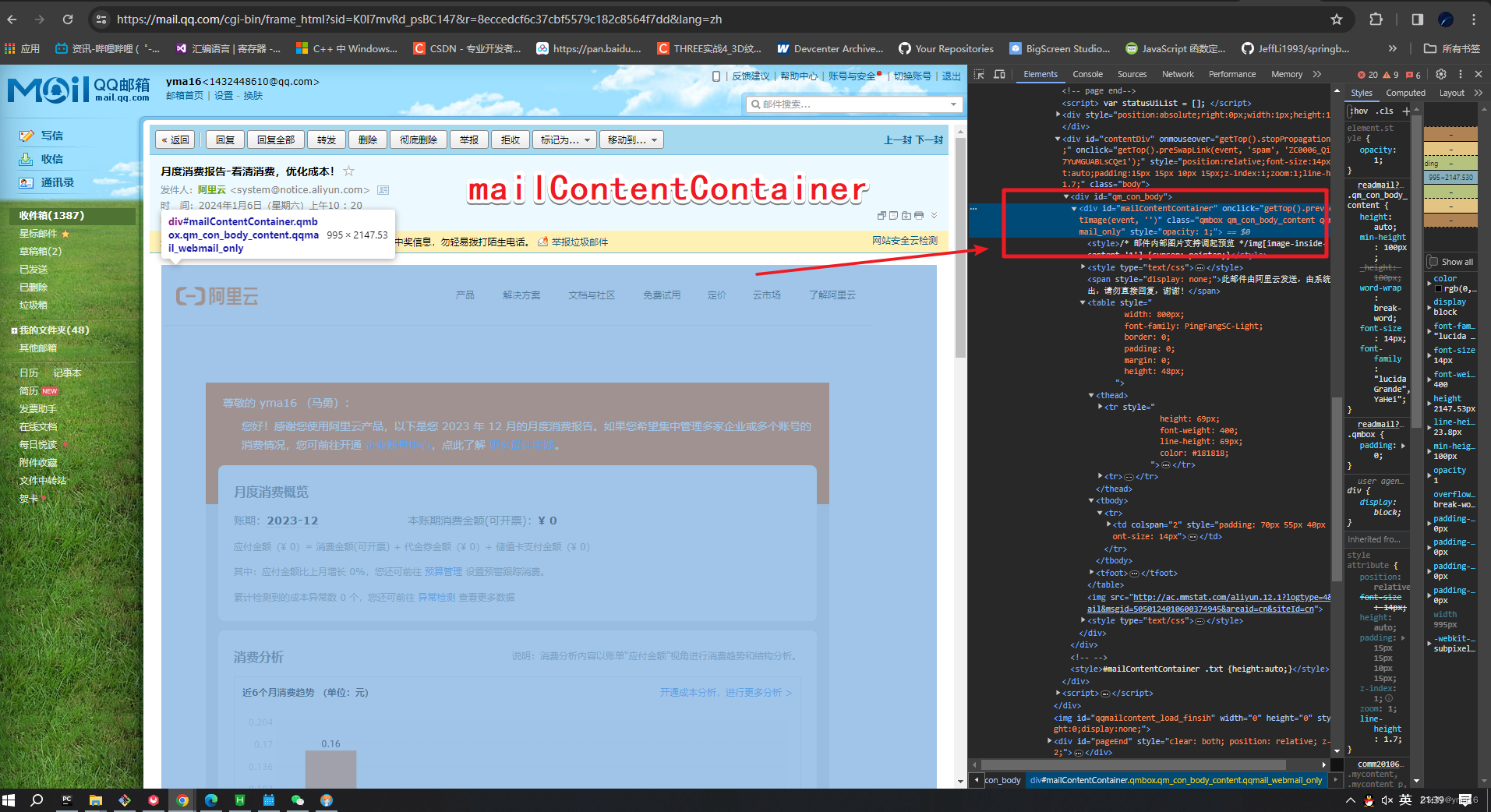The image size is (1491, 812).
Task: Switch to the Performance tab
Action: click(1232, 74)
